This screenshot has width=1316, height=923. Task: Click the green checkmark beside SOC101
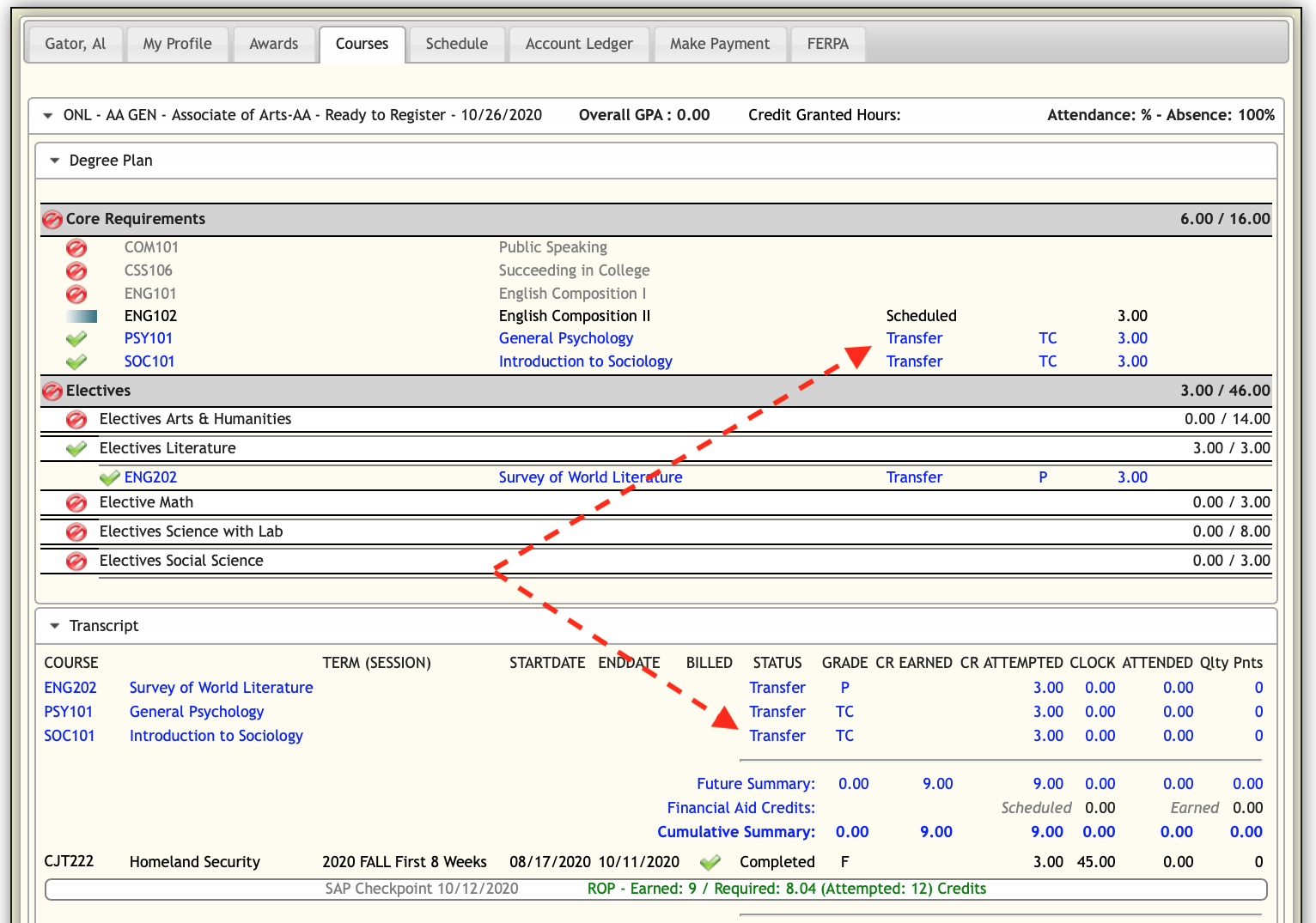click(x=76, y=362)
